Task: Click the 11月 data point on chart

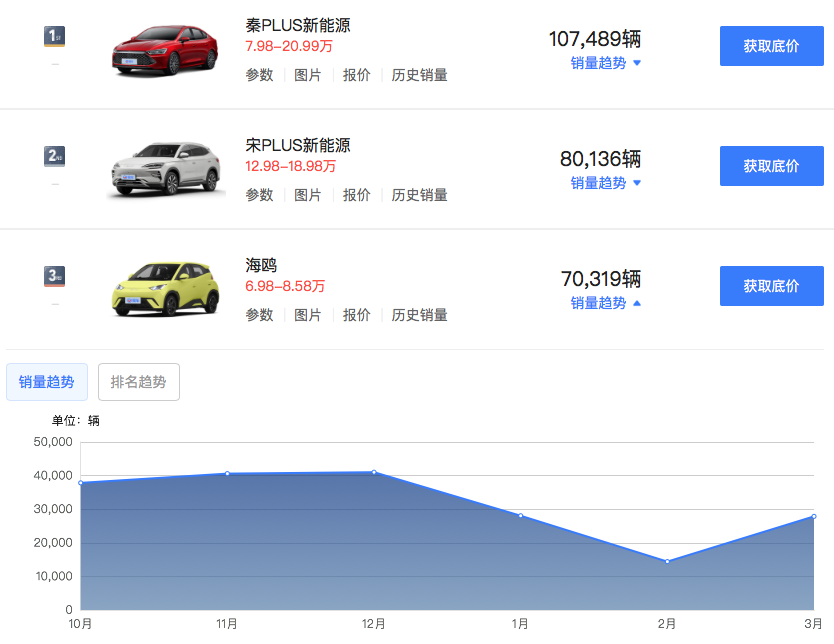Action: coord(227,473)
